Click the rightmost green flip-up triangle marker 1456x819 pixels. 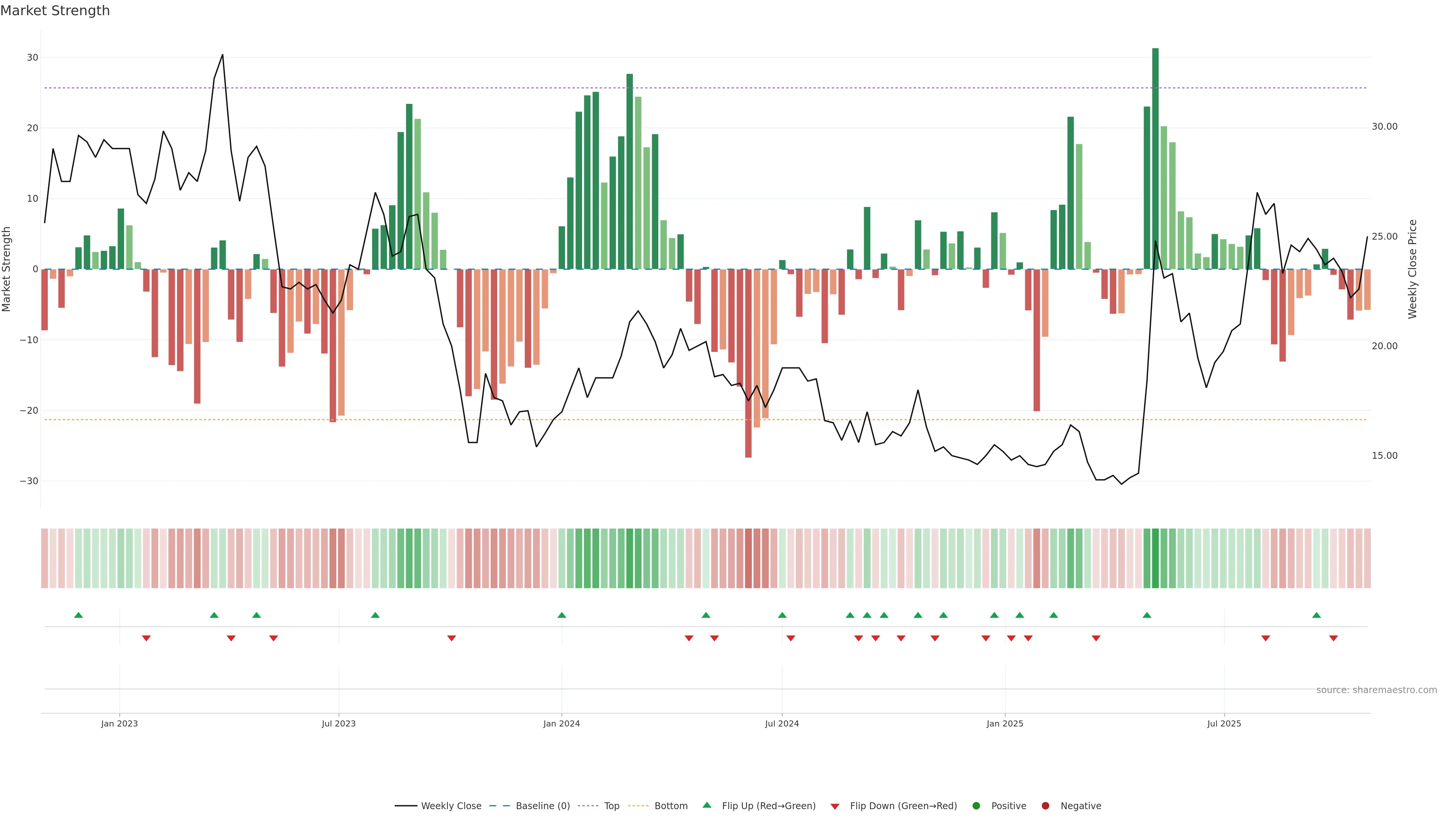[1316, 615]
